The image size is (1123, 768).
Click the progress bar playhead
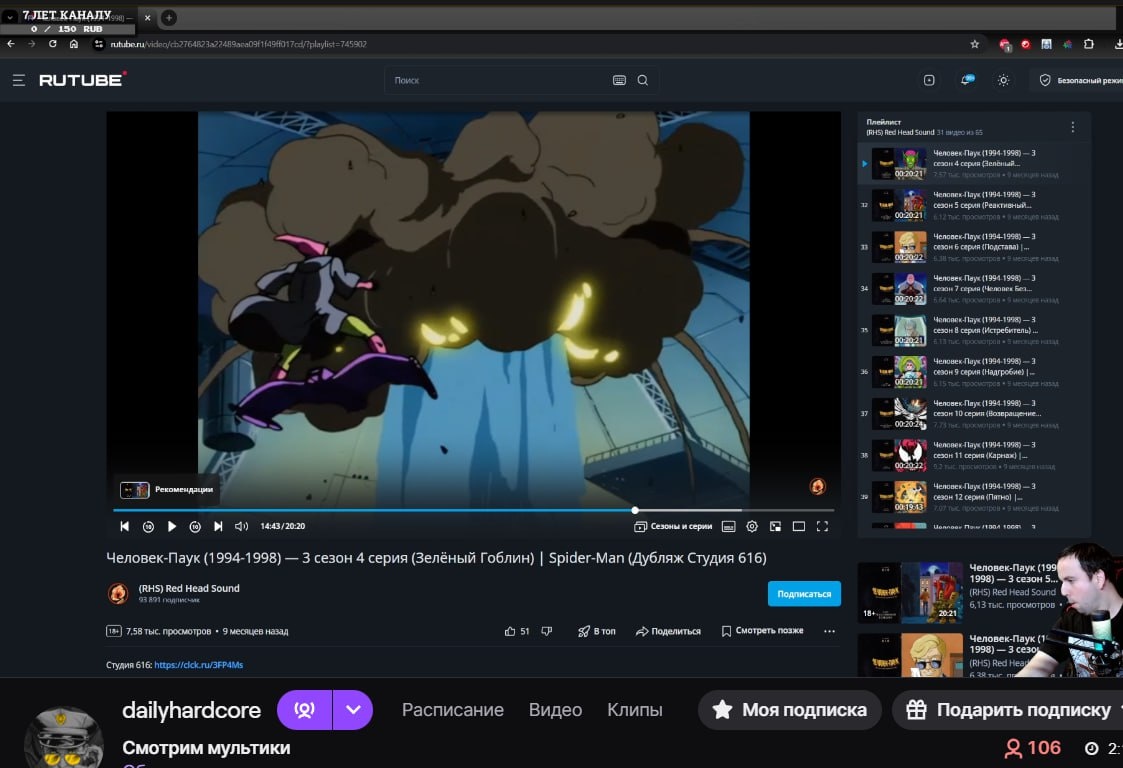pos(635,510)
